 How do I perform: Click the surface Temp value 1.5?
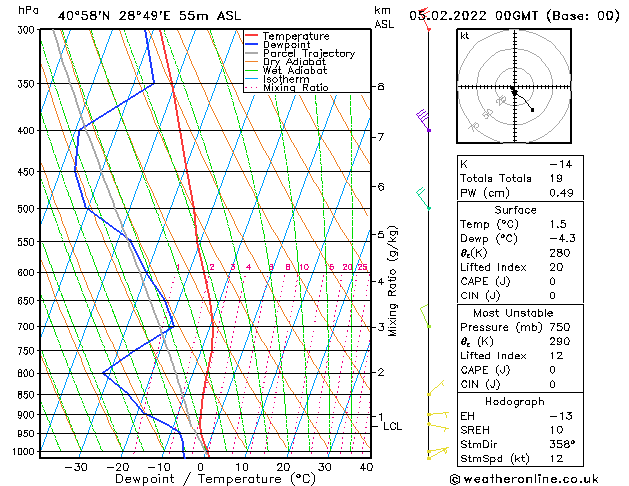click(558, 224)
